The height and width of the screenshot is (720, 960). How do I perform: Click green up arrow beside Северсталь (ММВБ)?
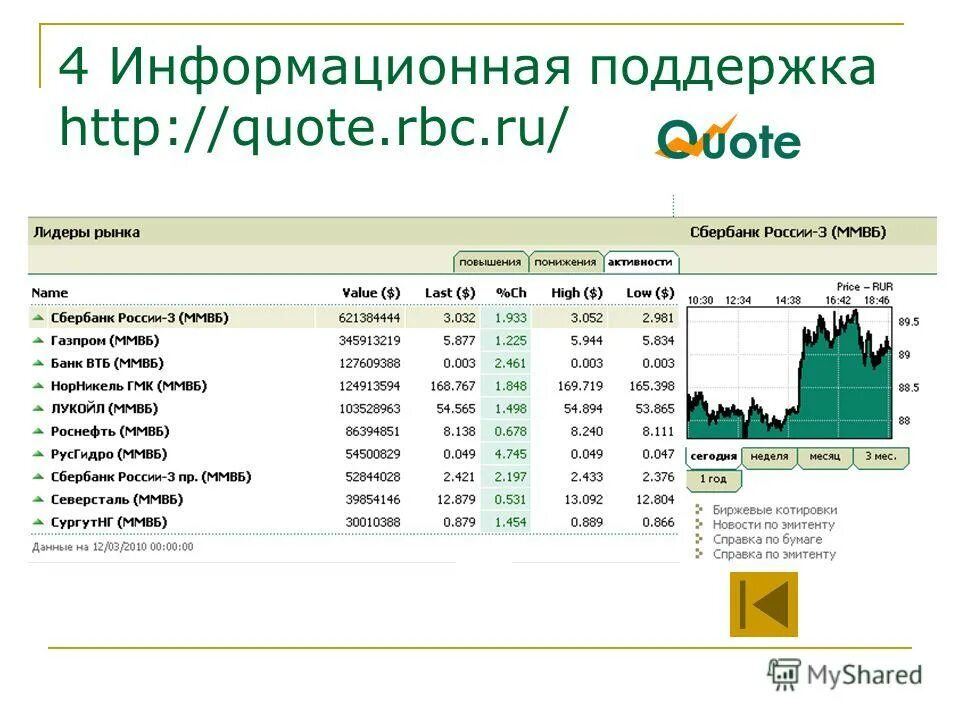pos(38,498)
